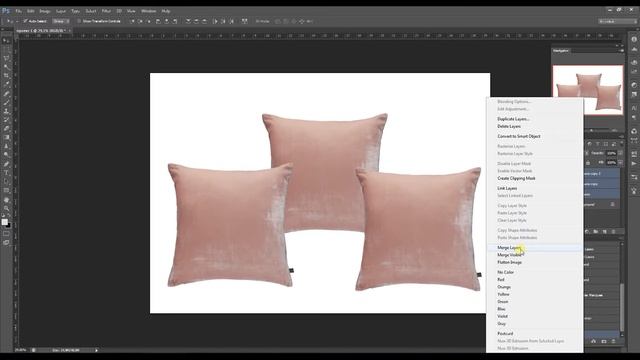Close the open document tab
Screen dimensions: 640x360
tap(70, 31)
